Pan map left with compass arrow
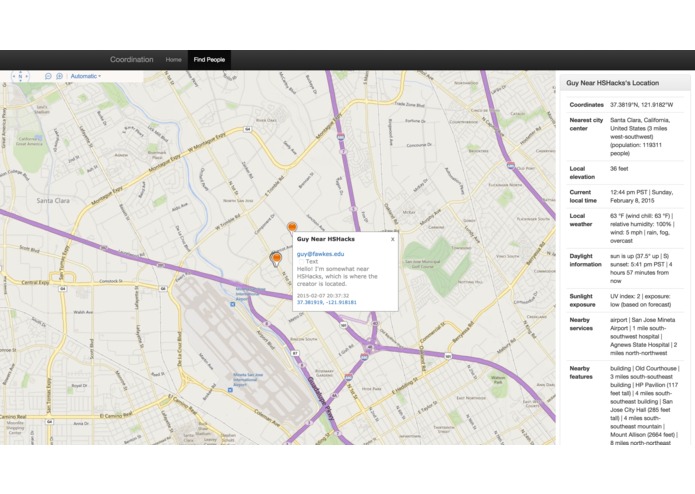This screenshot has height=494, width=695. coord(14,76)
